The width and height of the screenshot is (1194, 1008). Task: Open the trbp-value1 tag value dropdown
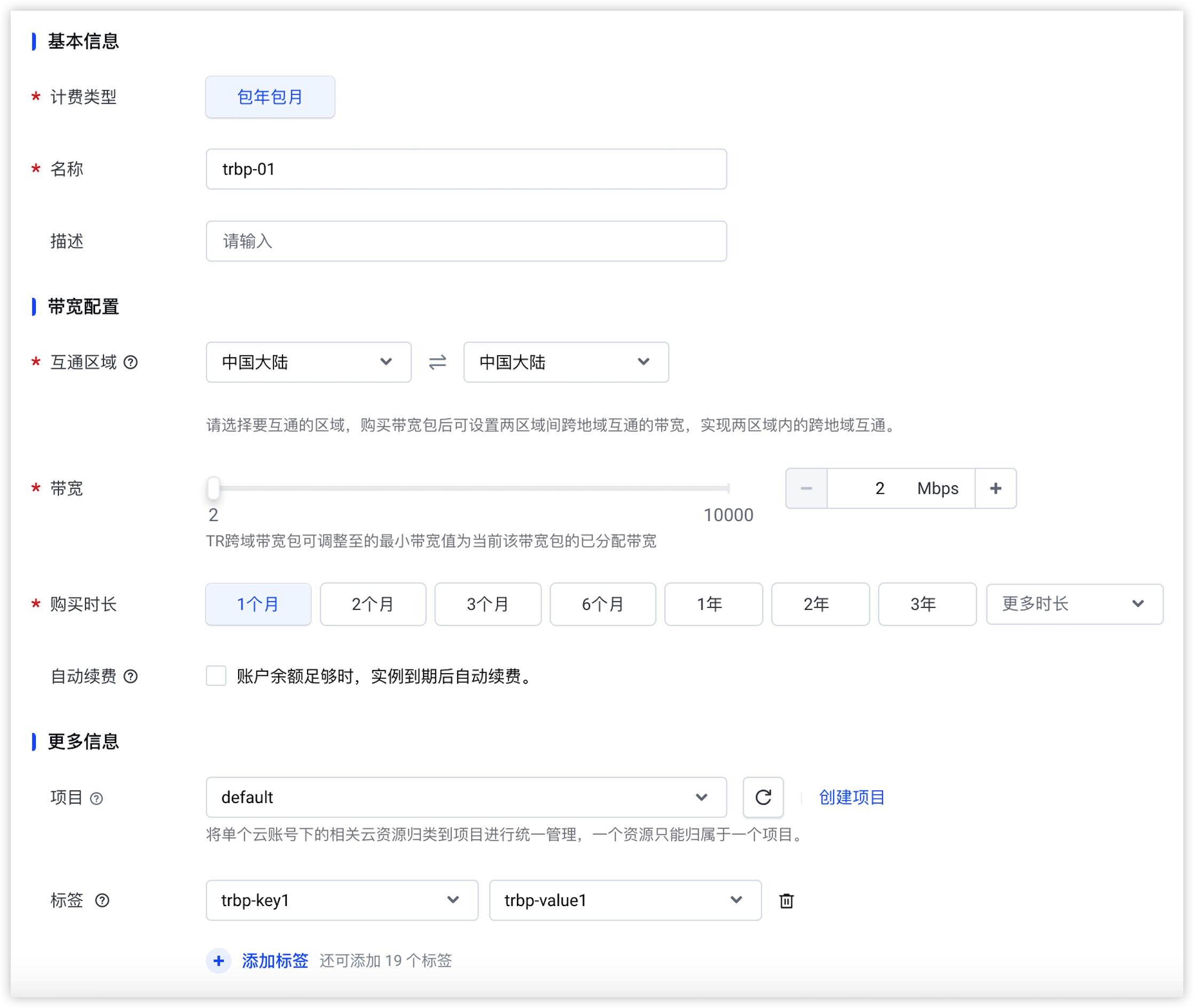point(625,901)
